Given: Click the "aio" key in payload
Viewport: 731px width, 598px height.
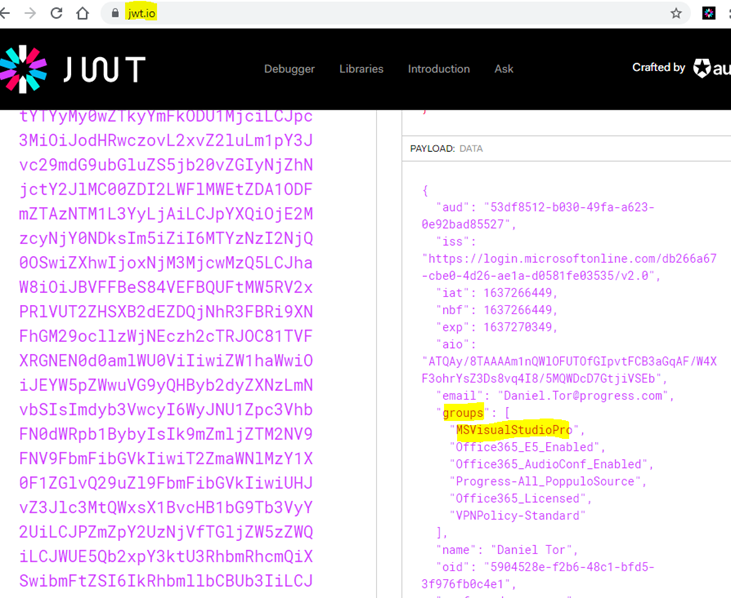Looking at the screenshot, I should click(452, 344).
